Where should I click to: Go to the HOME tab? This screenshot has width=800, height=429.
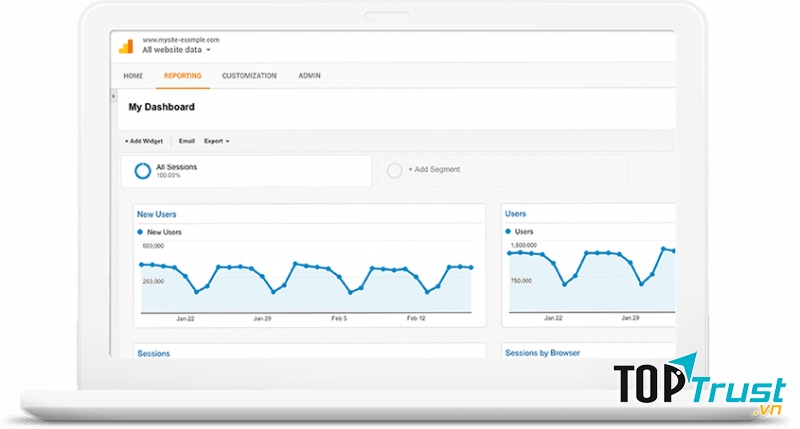pos(133,76)
